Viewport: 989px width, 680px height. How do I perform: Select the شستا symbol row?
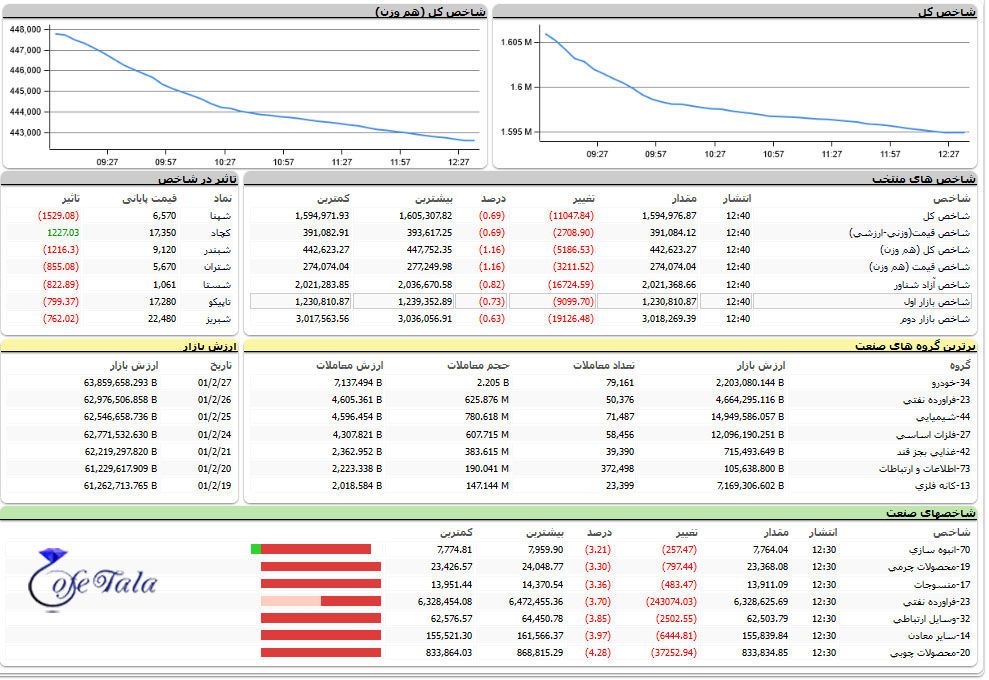tap(220, 284)
